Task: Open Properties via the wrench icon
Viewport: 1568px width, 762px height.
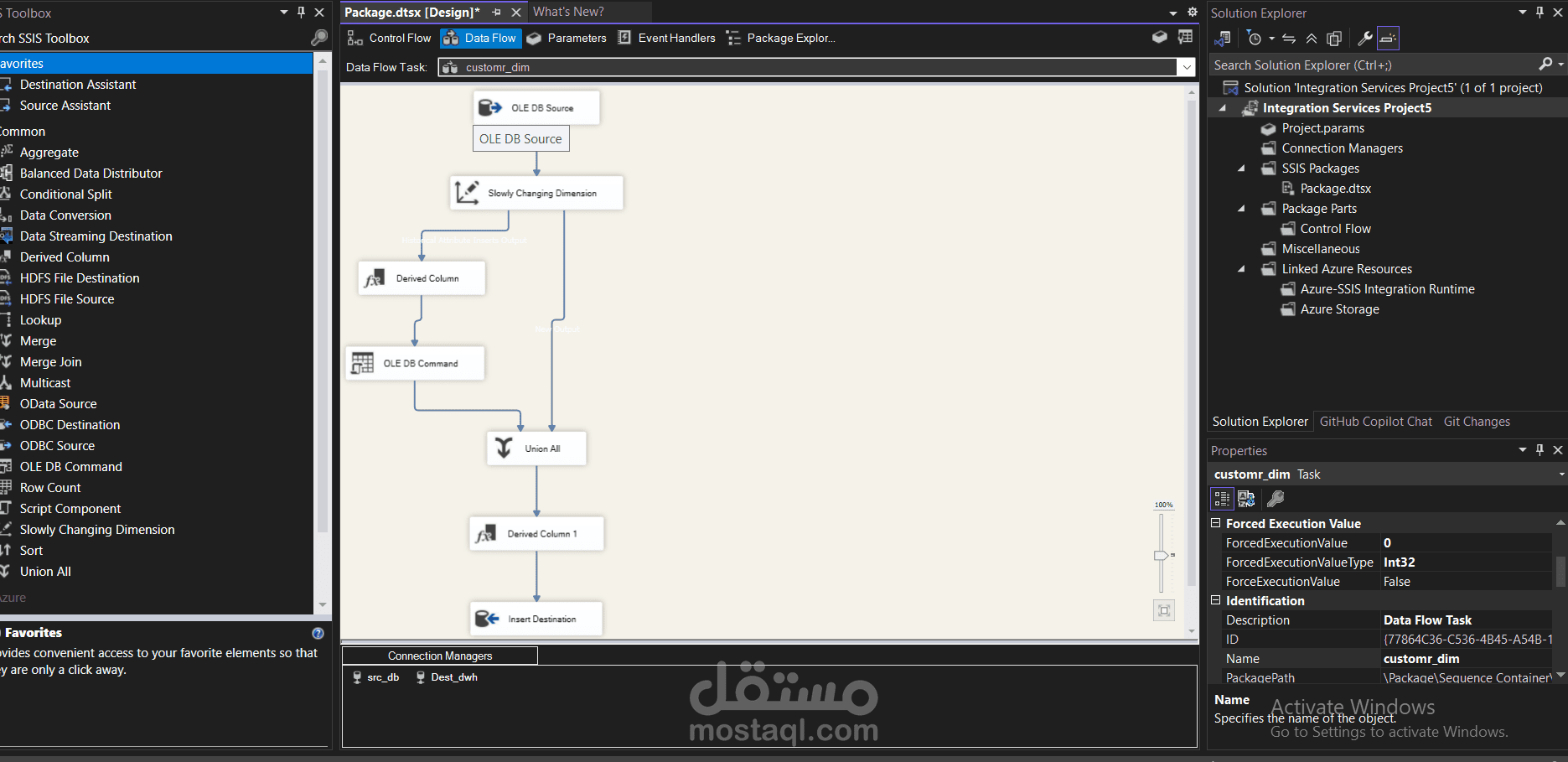Action: 1364,39
